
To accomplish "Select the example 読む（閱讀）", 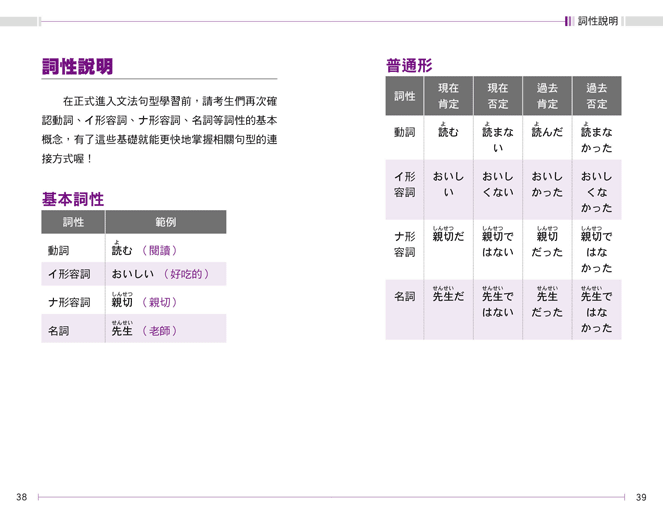I will click(144, 249).
